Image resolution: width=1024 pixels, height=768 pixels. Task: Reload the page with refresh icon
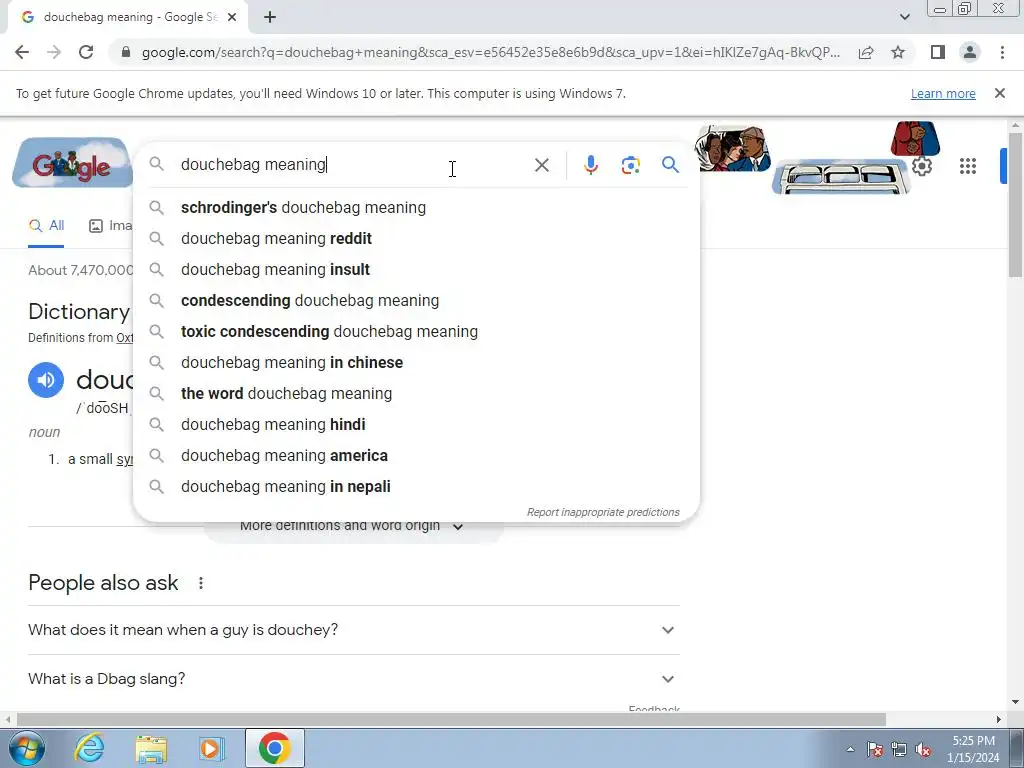[86, 52]
